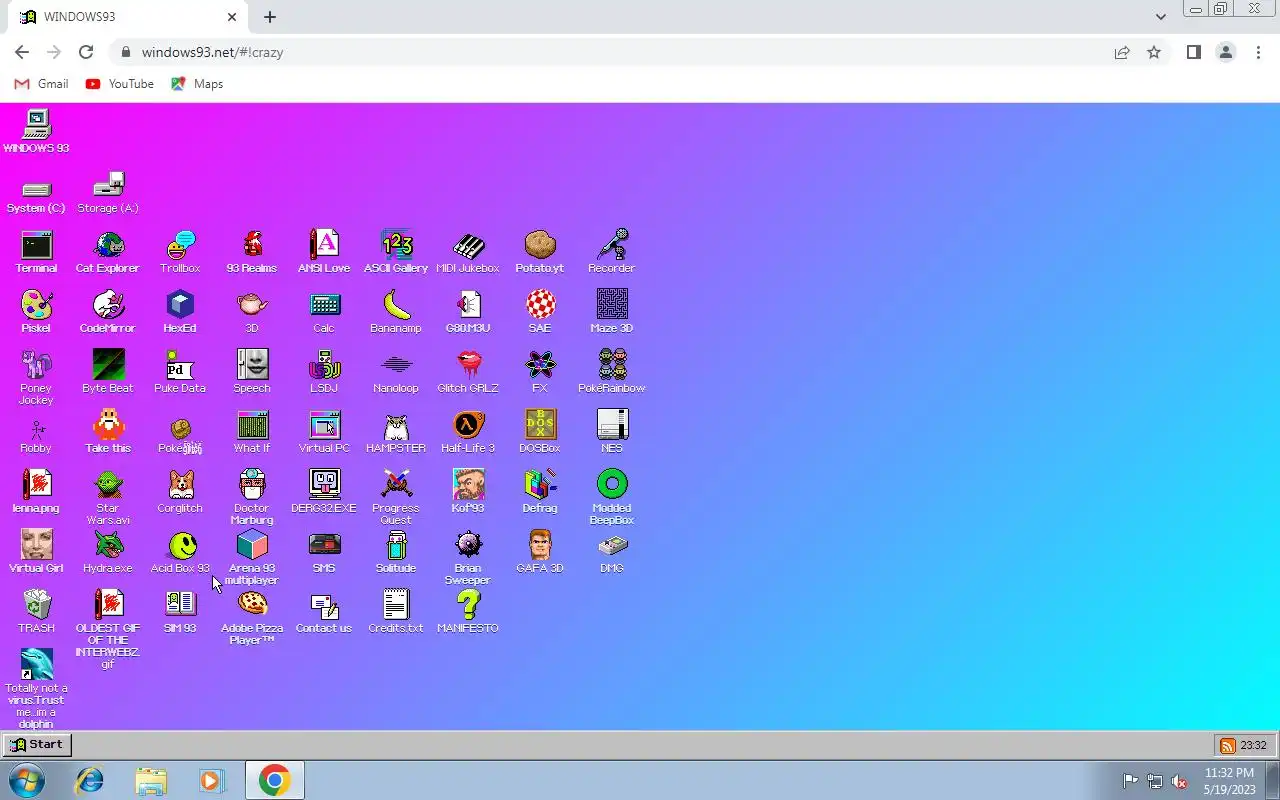Screen dimensions: 1280x800
Task: Open Doctor Marburg icon
Action: [x=252, y=495]
